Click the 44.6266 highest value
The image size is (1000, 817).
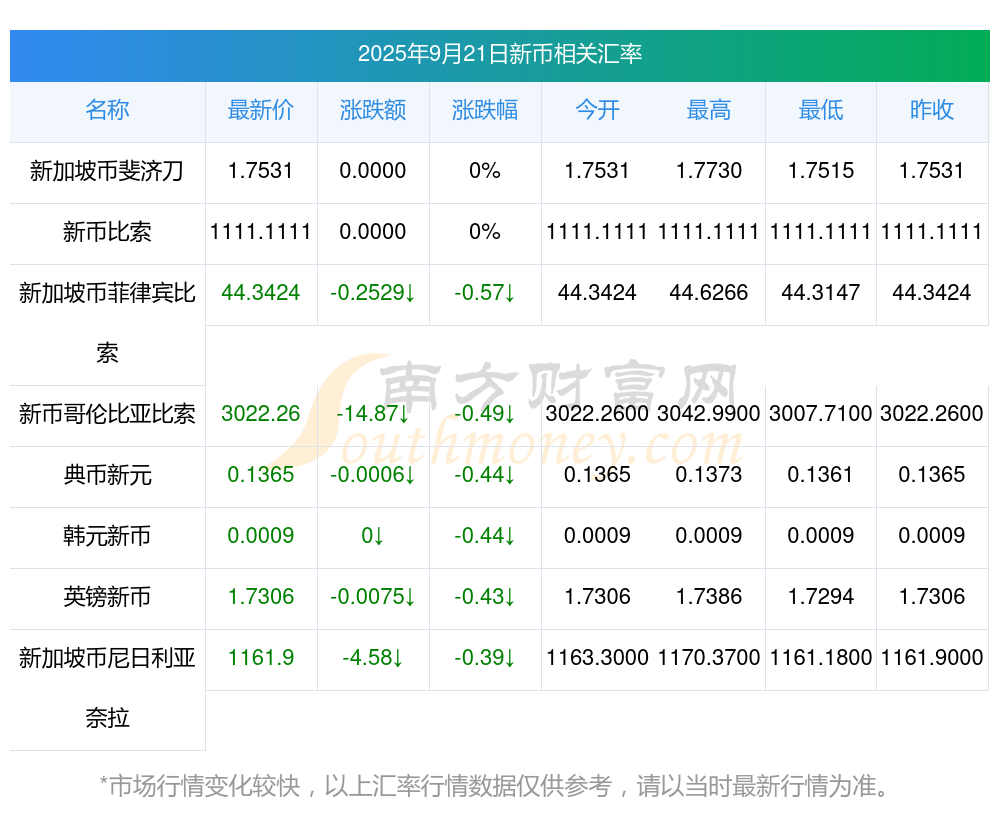click(x=709, y=293)
